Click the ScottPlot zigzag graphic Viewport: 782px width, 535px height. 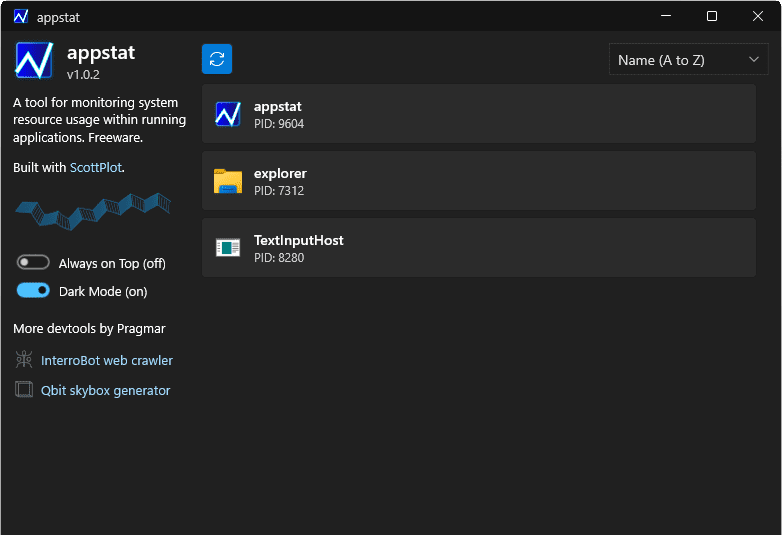pos(92,211)
